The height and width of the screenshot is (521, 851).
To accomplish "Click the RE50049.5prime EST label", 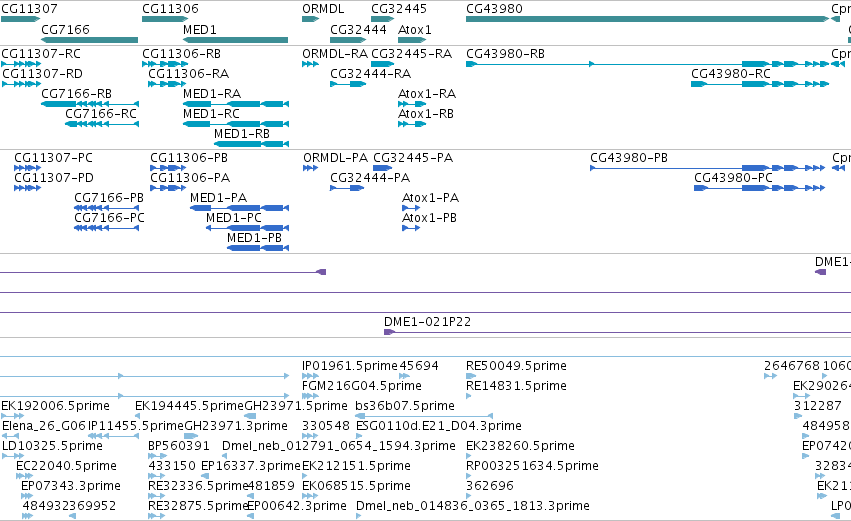I will tap(516, 366).
